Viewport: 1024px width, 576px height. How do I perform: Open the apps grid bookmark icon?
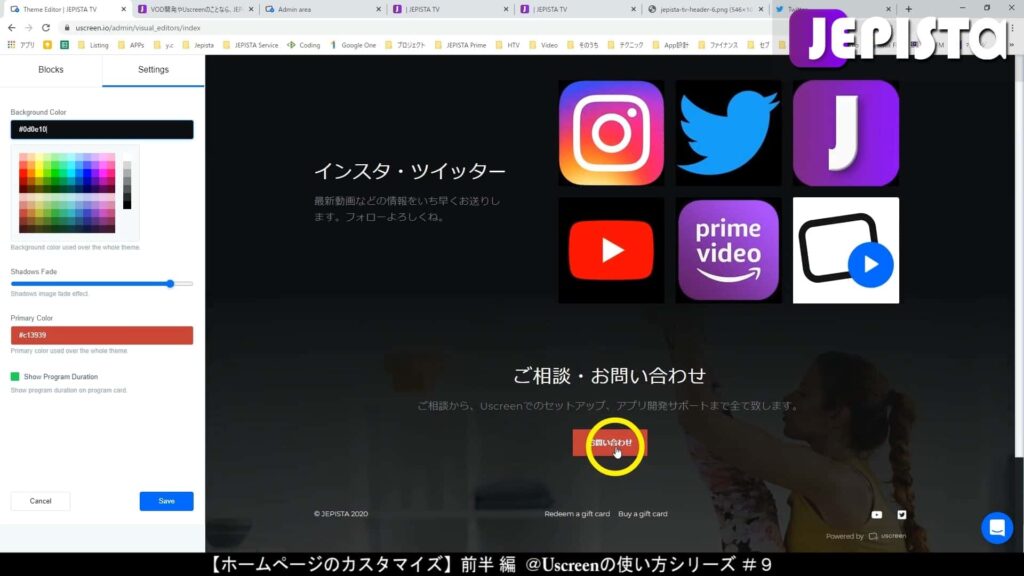tap(11, 45)
